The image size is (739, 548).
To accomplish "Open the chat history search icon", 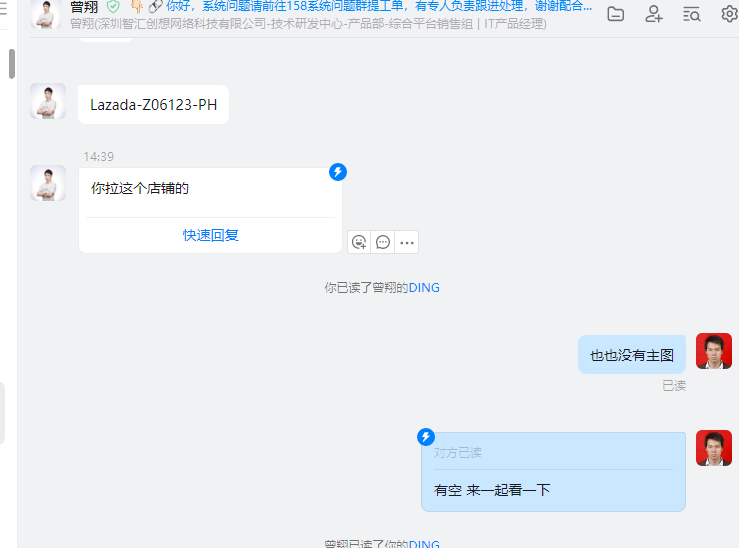I will 691,15.
